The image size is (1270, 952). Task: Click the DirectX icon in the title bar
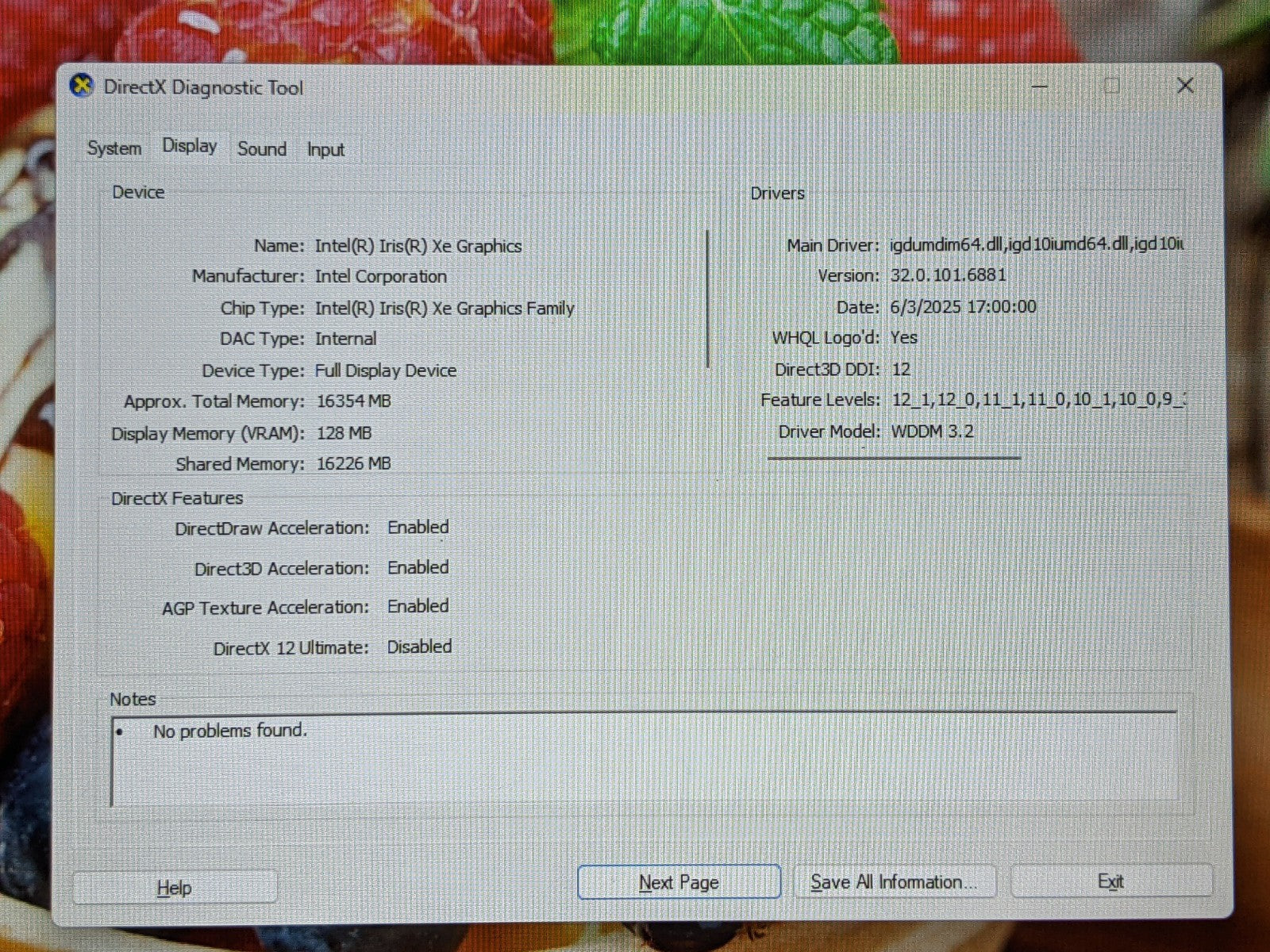click(x=81, y=86)
